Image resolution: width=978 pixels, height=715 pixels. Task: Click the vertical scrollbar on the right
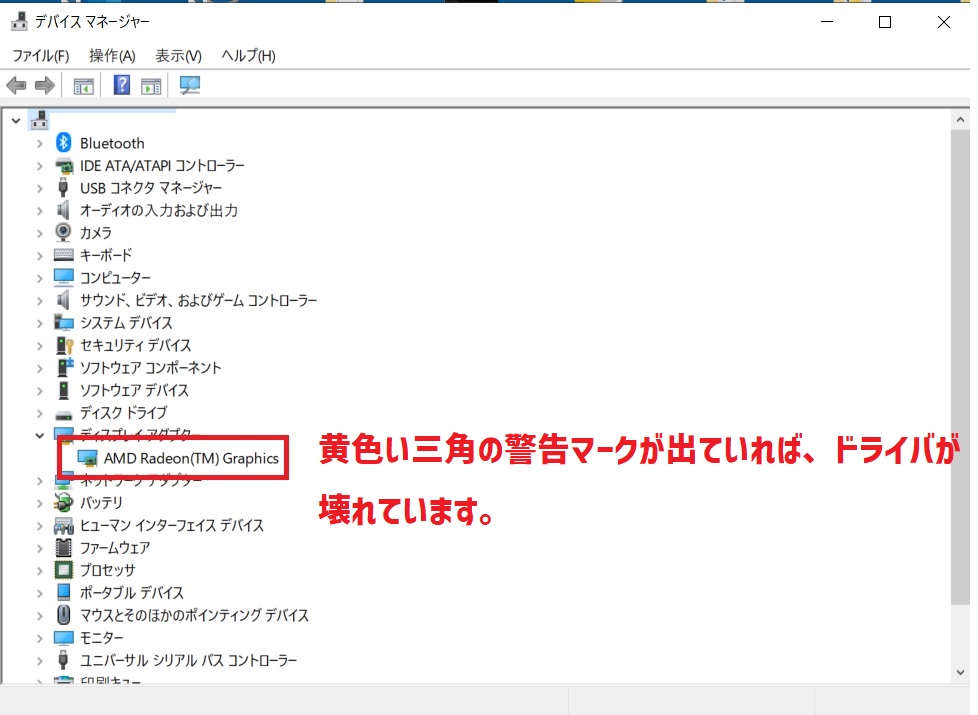960,400
